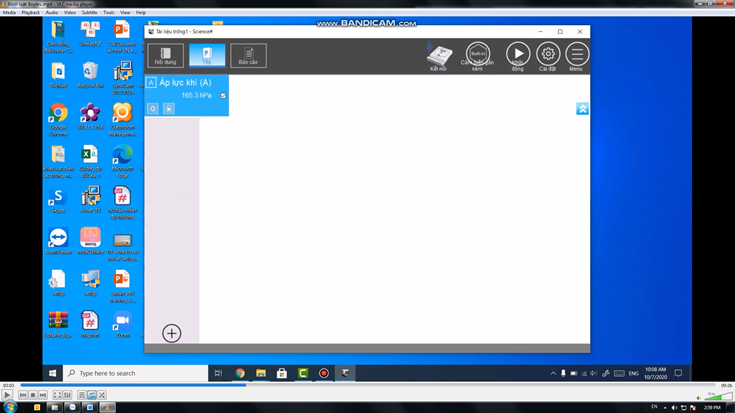Open the VLC Tools menu
The width and height of the screenshot is (735, 413).
(x=108, y=13)
